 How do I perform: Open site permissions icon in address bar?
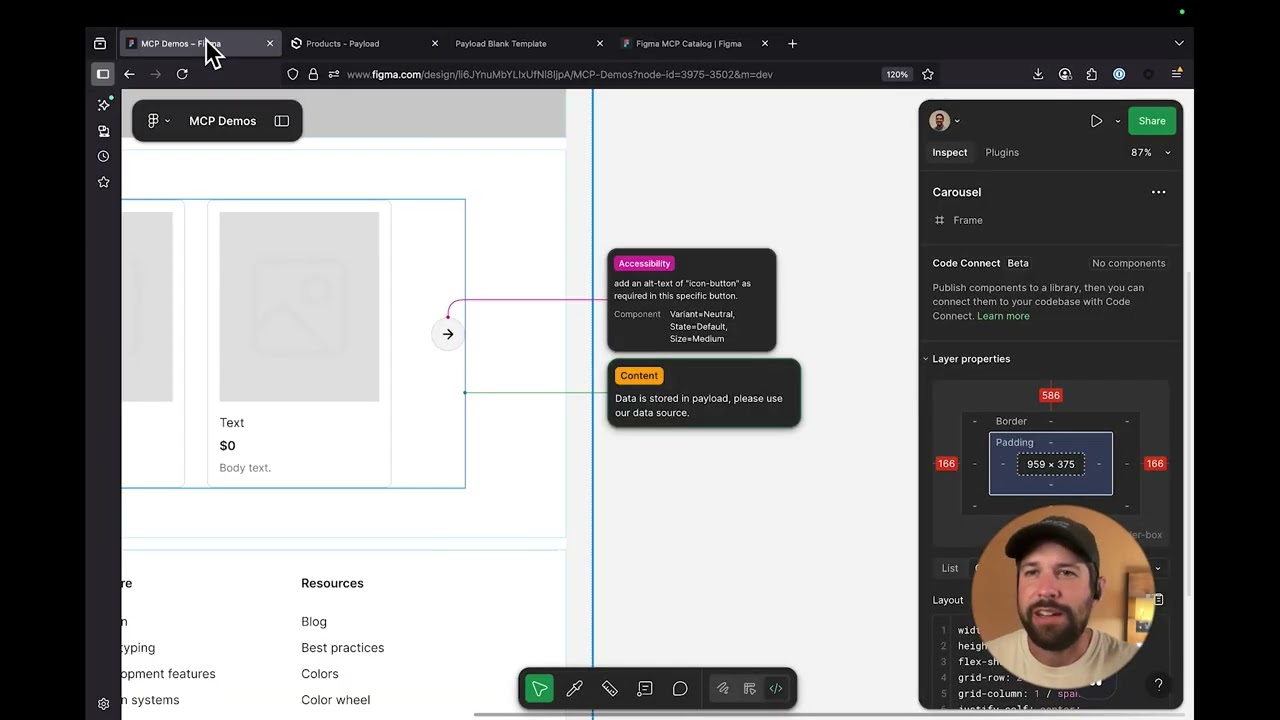(x=334, y=74)
